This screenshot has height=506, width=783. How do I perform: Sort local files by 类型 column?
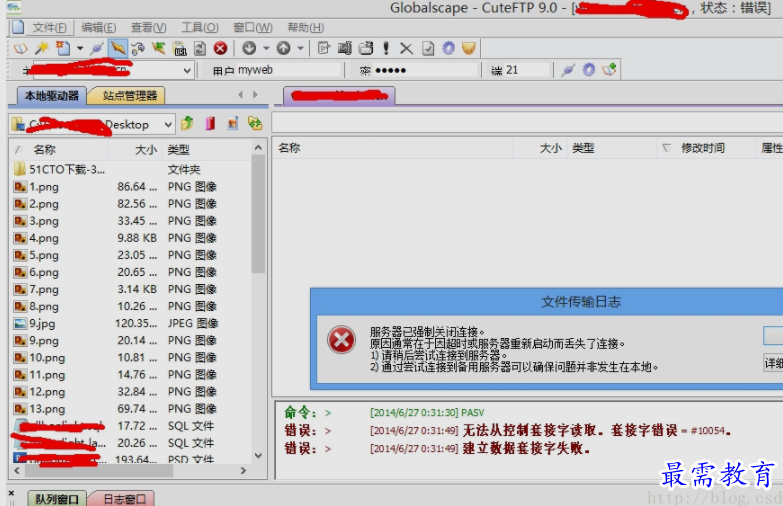(x=207, y=149)
